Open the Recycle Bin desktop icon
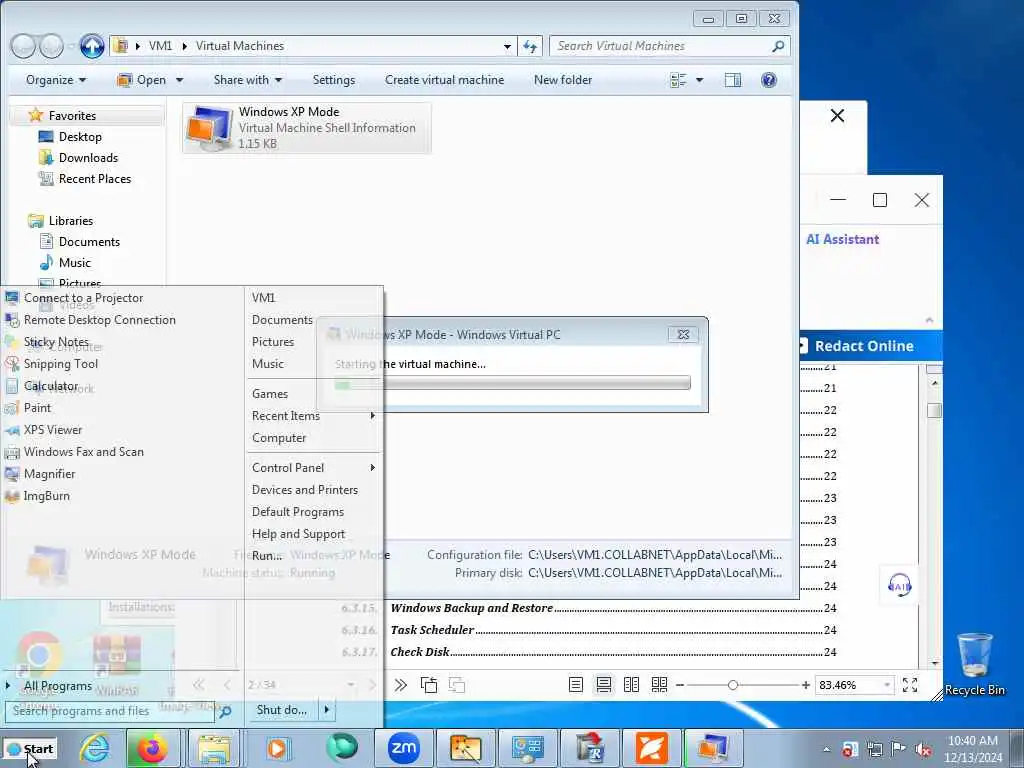 click(974, 664)
